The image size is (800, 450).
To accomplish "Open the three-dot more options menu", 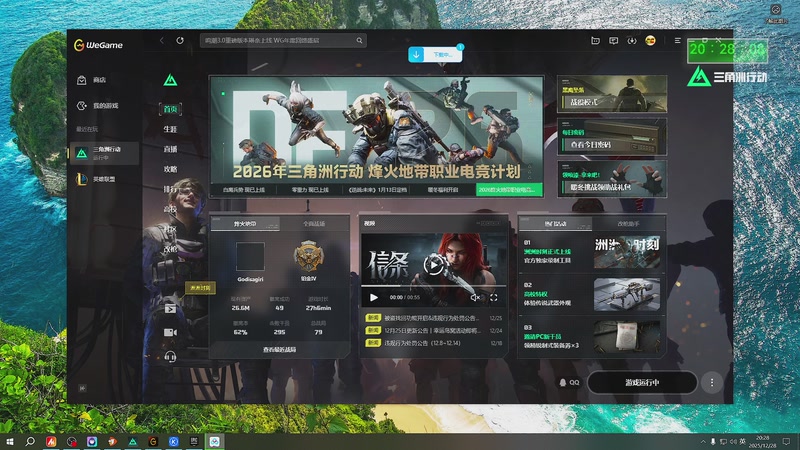I will tap(712, 382).
